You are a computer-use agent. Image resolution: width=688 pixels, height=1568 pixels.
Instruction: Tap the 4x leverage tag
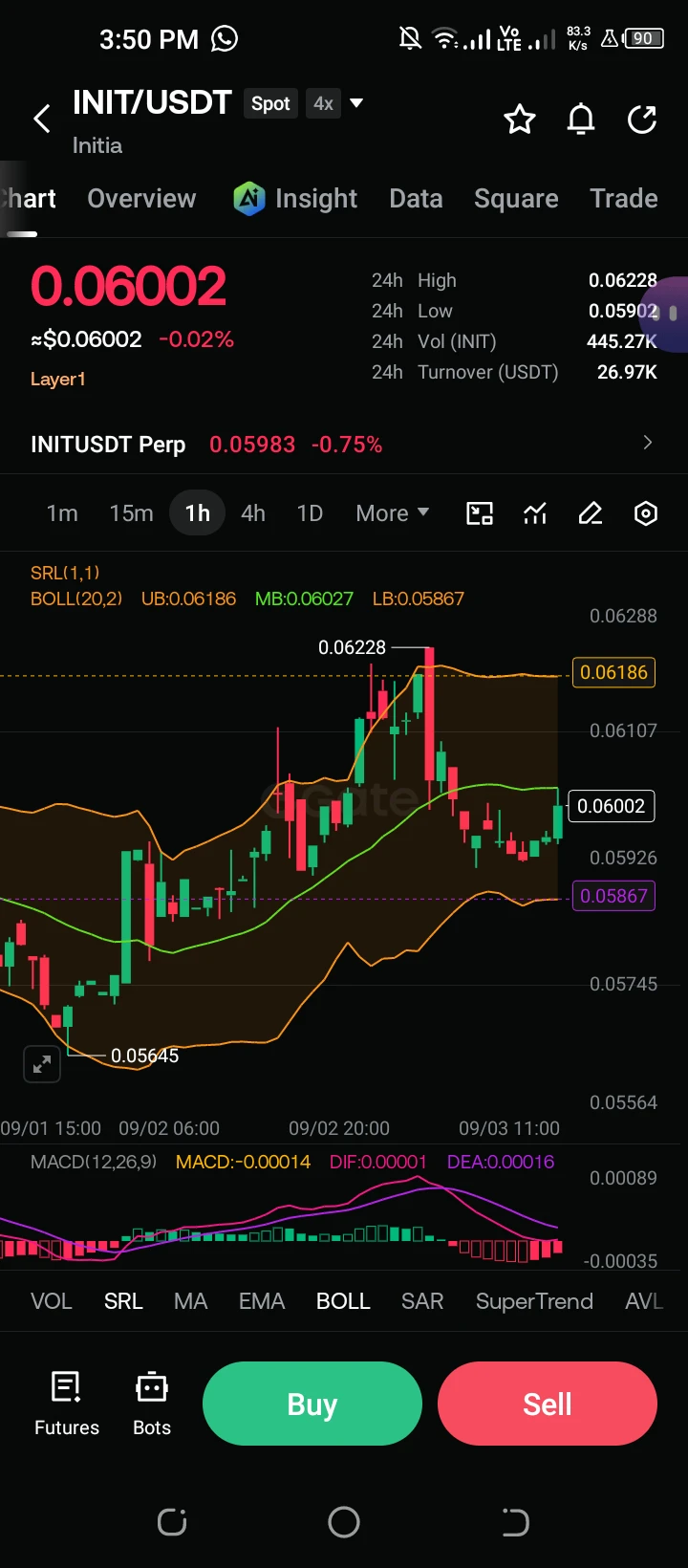coord(323,103)
